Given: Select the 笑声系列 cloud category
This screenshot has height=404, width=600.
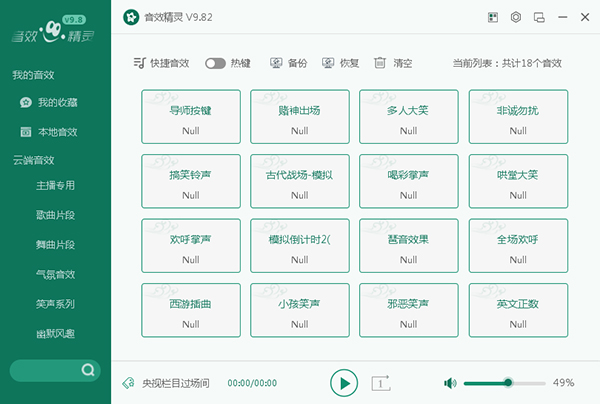Looking at the screenshot, I should point(56,303).
